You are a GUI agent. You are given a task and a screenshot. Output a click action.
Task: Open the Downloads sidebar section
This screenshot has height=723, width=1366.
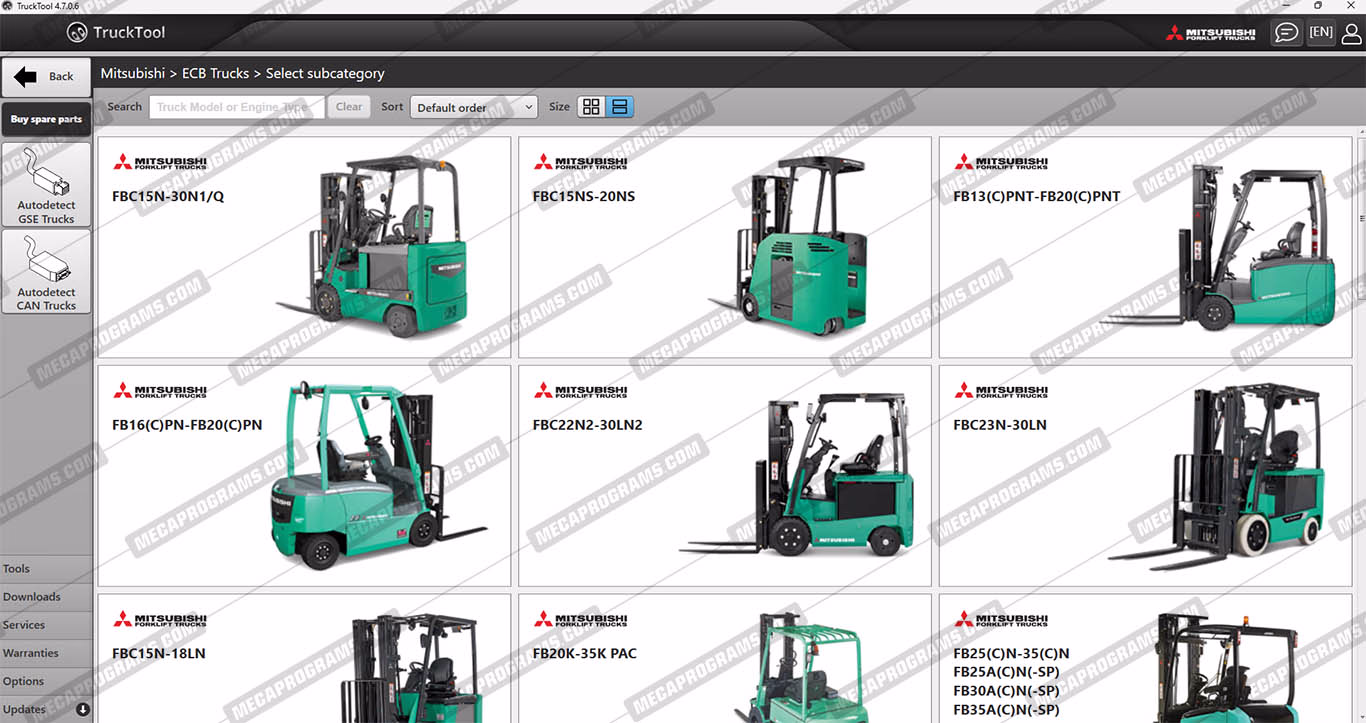point(46,597)
